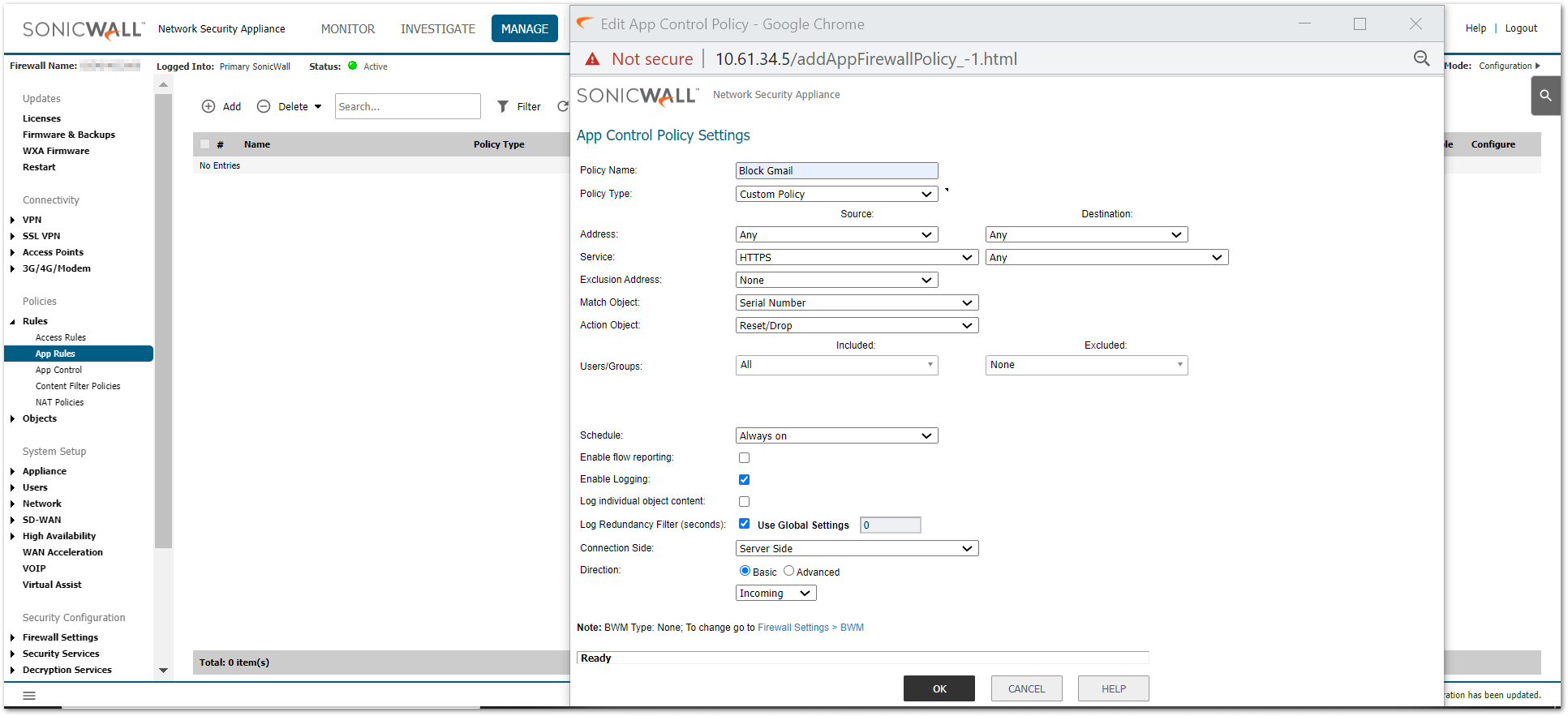Switch to the MONITOR tab
The image size is (1568, 716).
pos(348,28)
